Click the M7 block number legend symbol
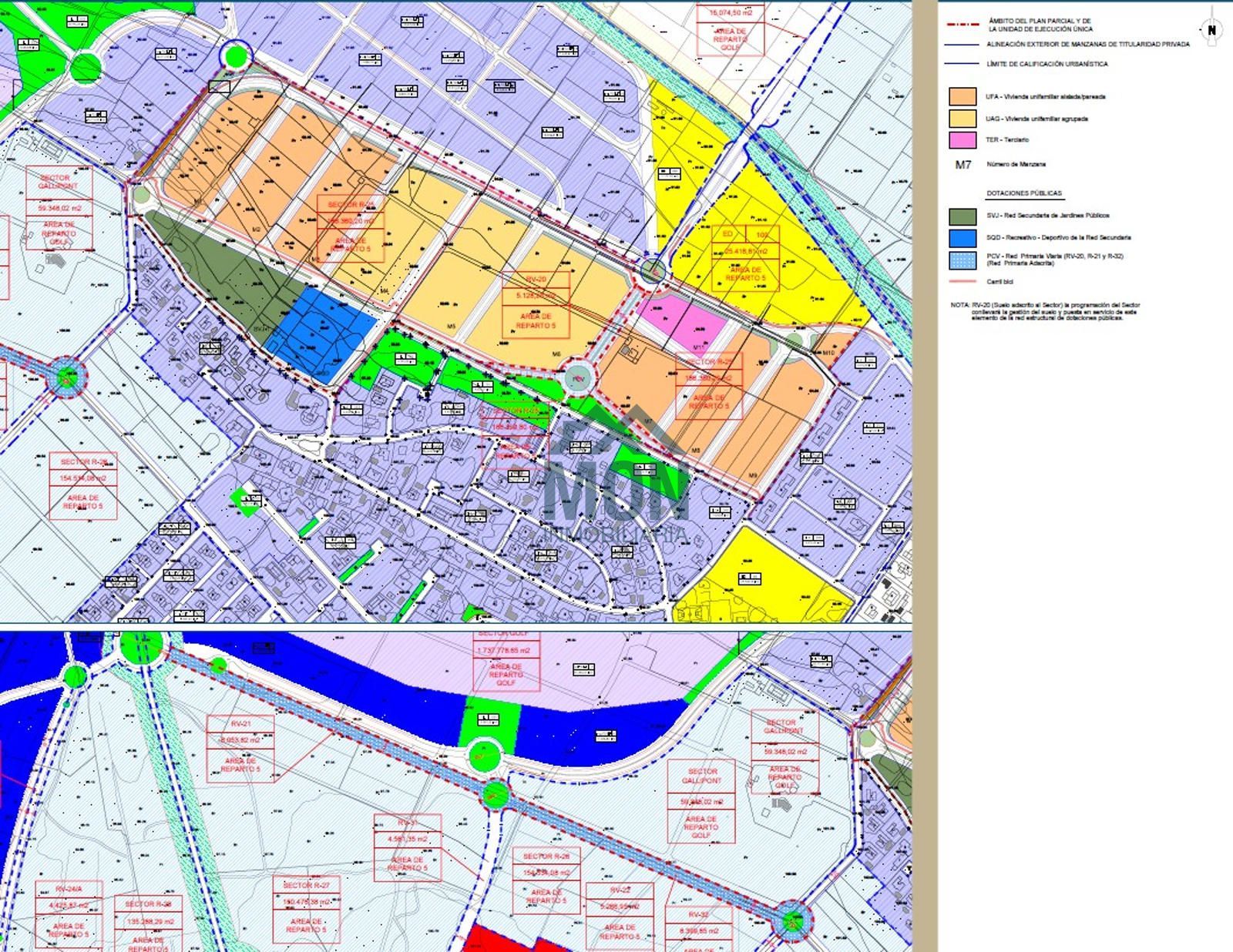The image size is (1233, 952). coord(963,165)
